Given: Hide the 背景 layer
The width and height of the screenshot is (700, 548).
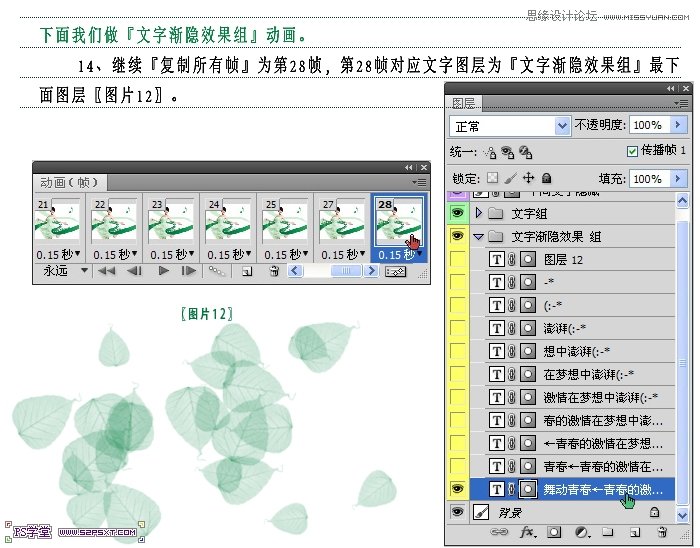Looking at the screenshot, I should pyautogui.click(x=457, y=512).
